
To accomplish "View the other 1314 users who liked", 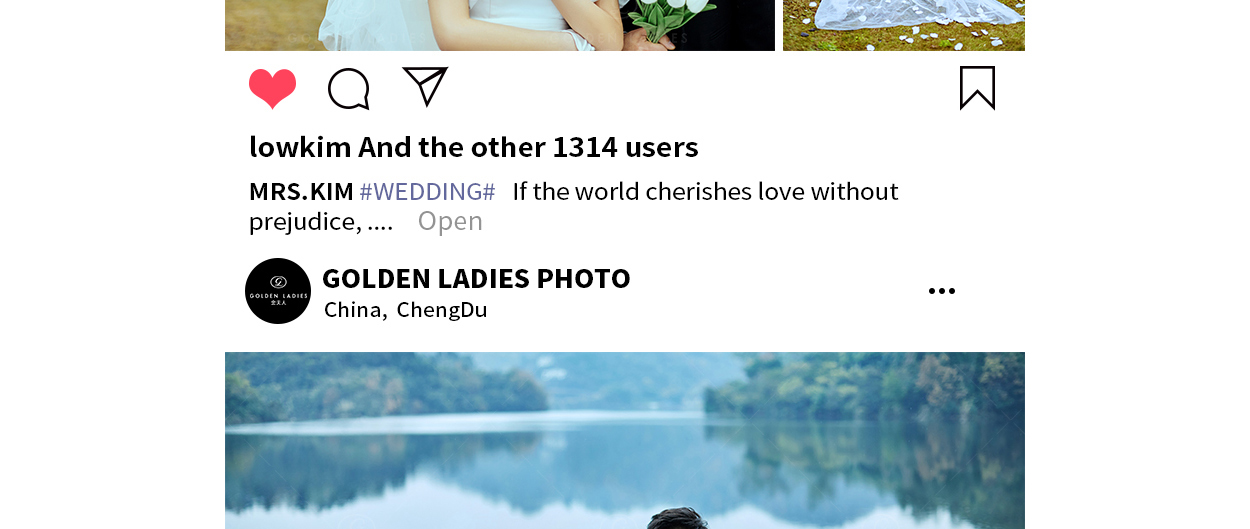I will point(528,147).
